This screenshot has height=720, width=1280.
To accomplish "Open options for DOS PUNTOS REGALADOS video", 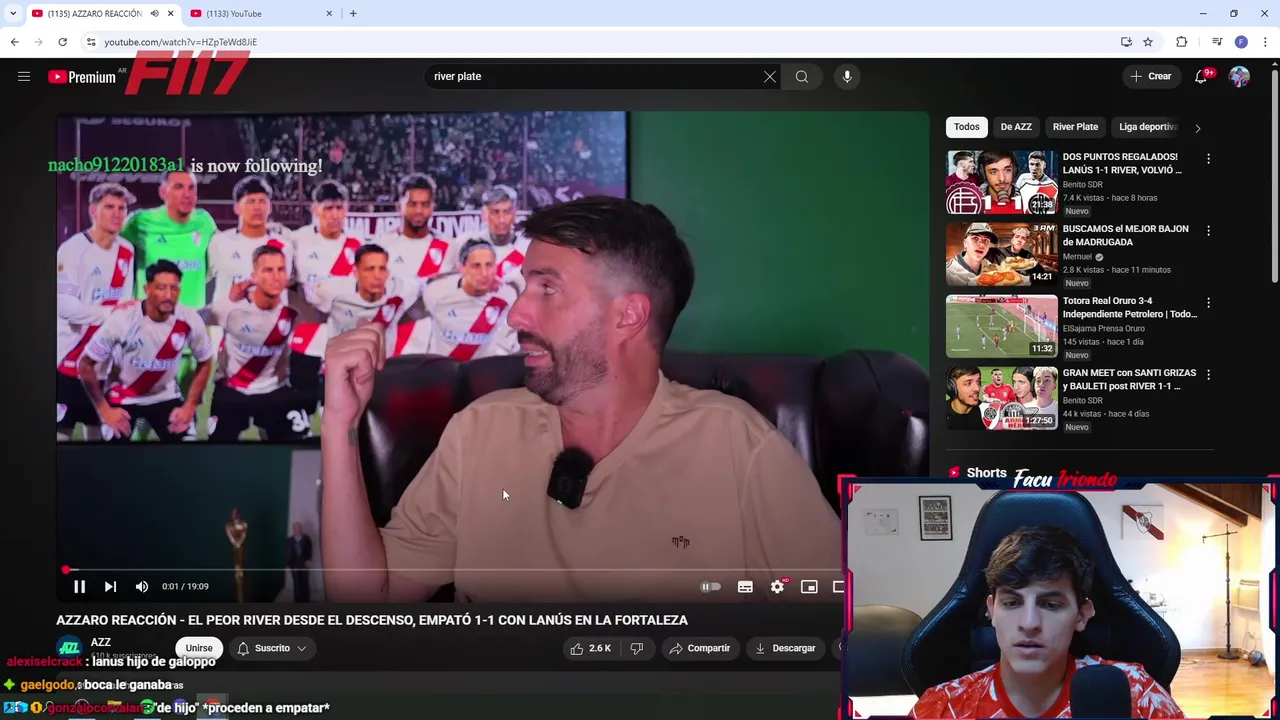I will (x=1208, y=159).
